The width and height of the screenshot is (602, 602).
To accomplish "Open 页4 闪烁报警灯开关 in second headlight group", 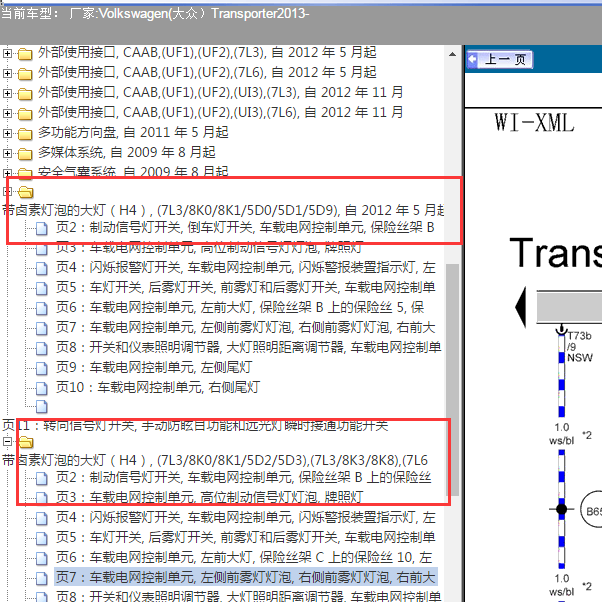I will [x=245, y=517].
